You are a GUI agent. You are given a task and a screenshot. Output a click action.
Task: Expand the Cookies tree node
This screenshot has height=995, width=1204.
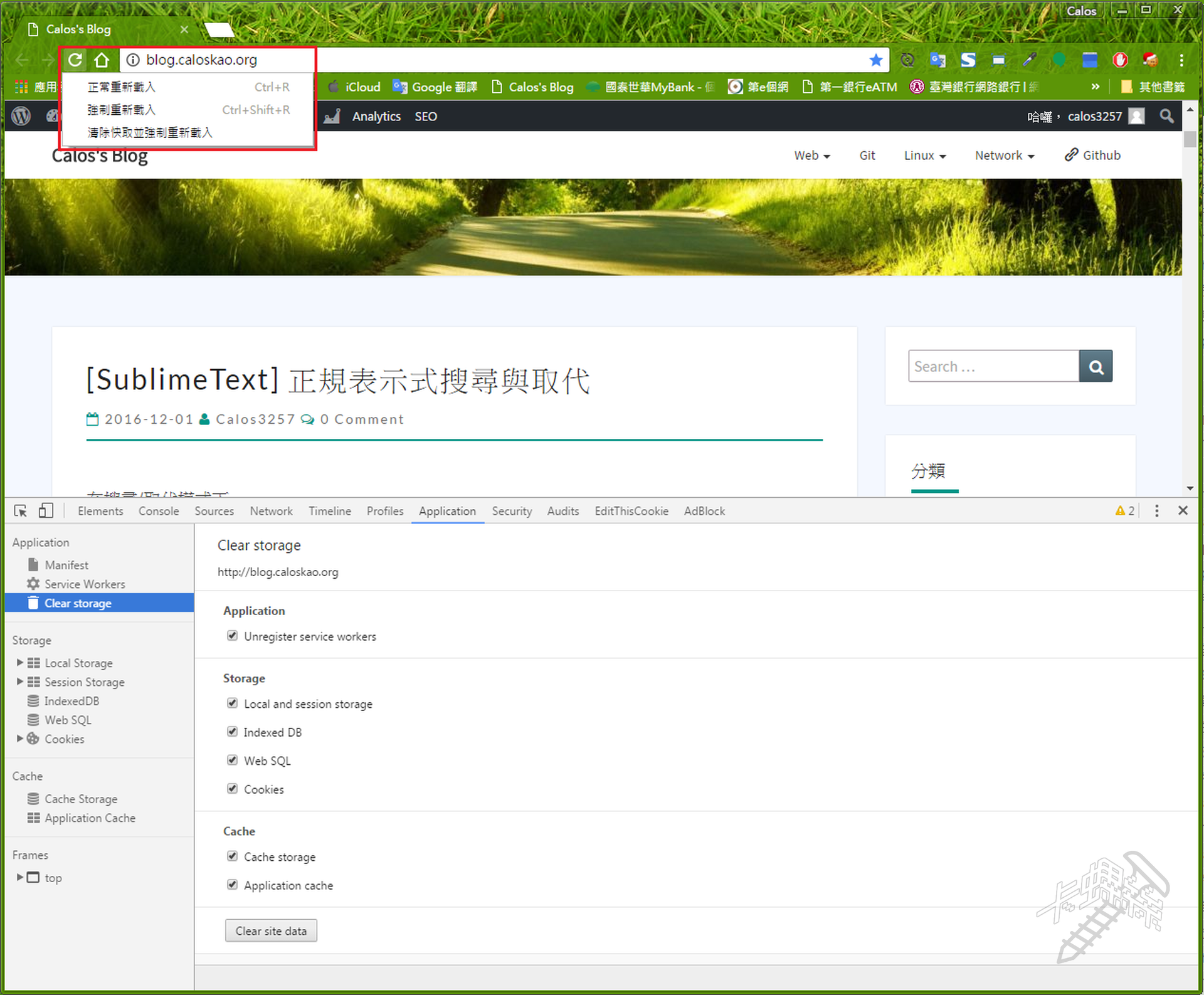[x=20, y=739]
